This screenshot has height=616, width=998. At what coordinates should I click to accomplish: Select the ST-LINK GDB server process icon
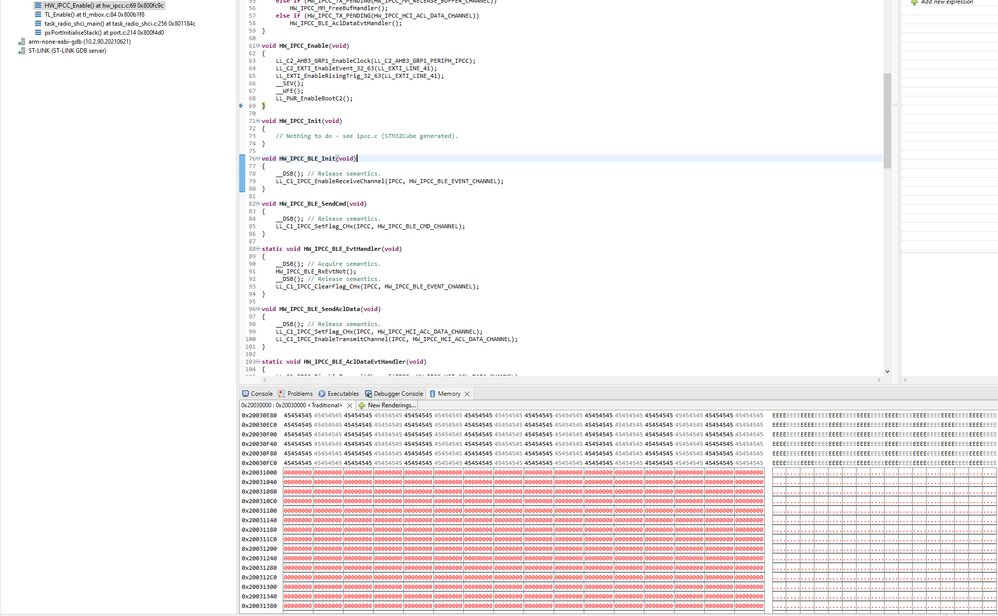click(22, 51)
